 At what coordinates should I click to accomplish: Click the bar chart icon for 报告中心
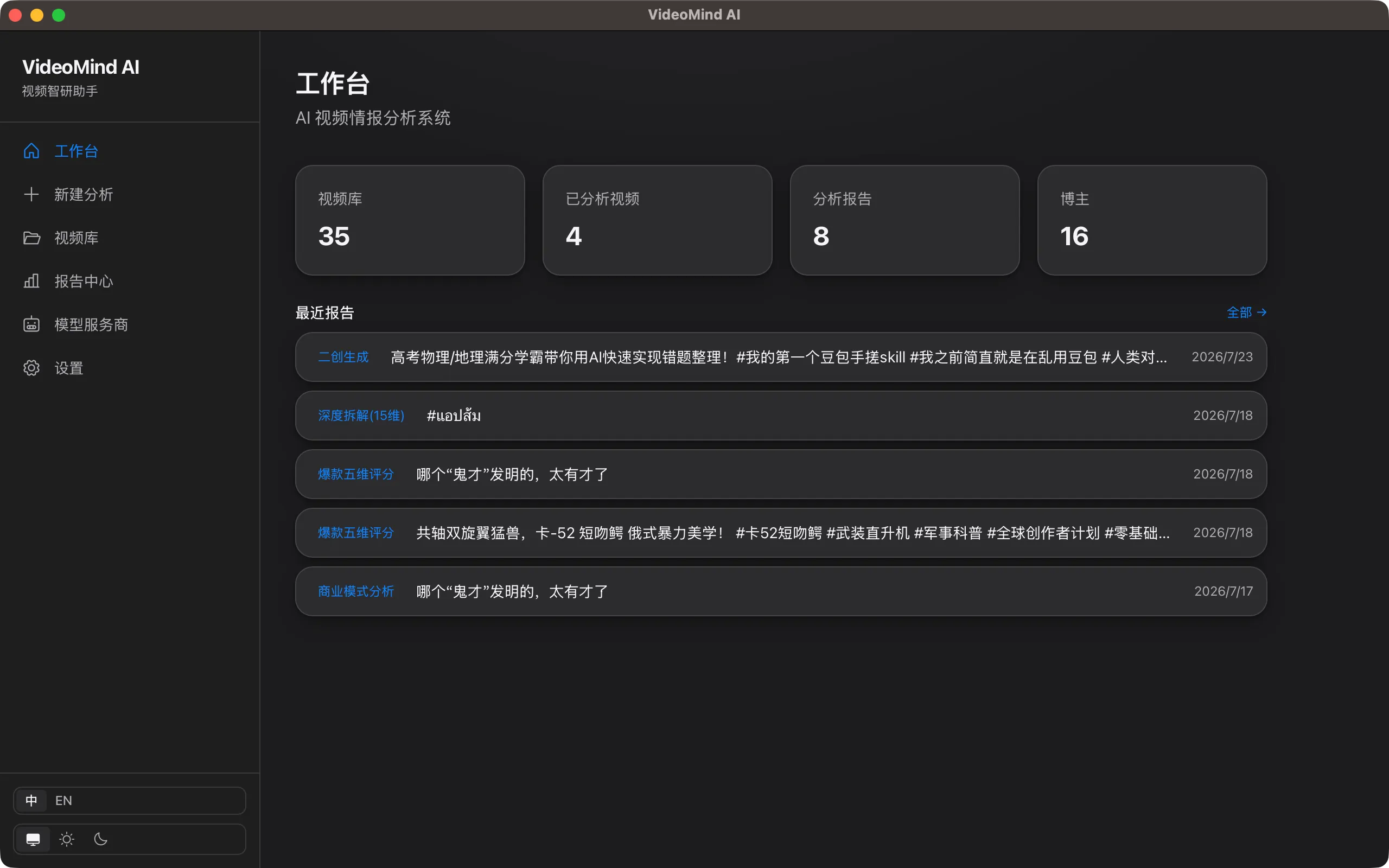tap(31, 282)
